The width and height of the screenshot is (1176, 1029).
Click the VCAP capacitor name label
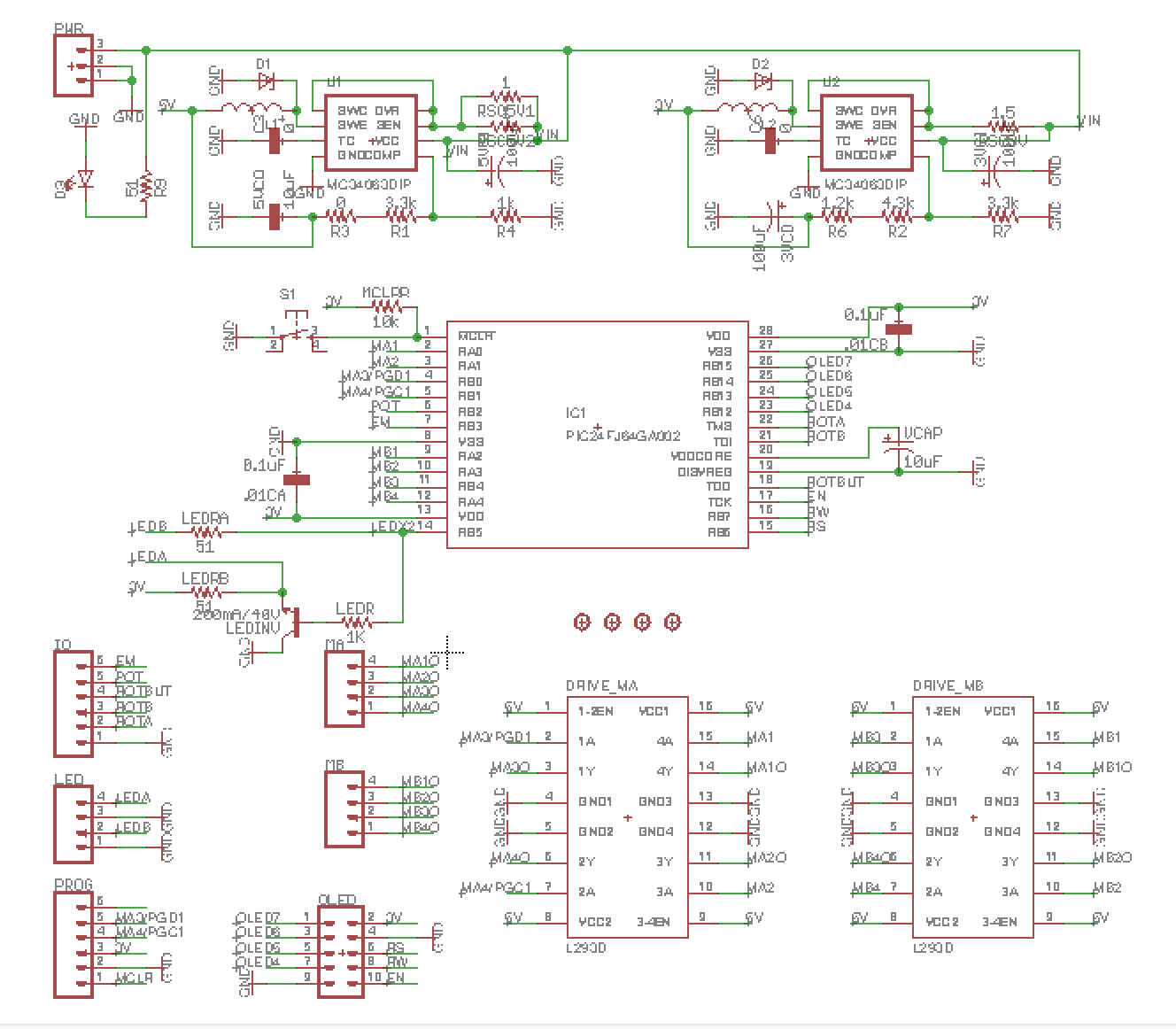click(923, 433)
